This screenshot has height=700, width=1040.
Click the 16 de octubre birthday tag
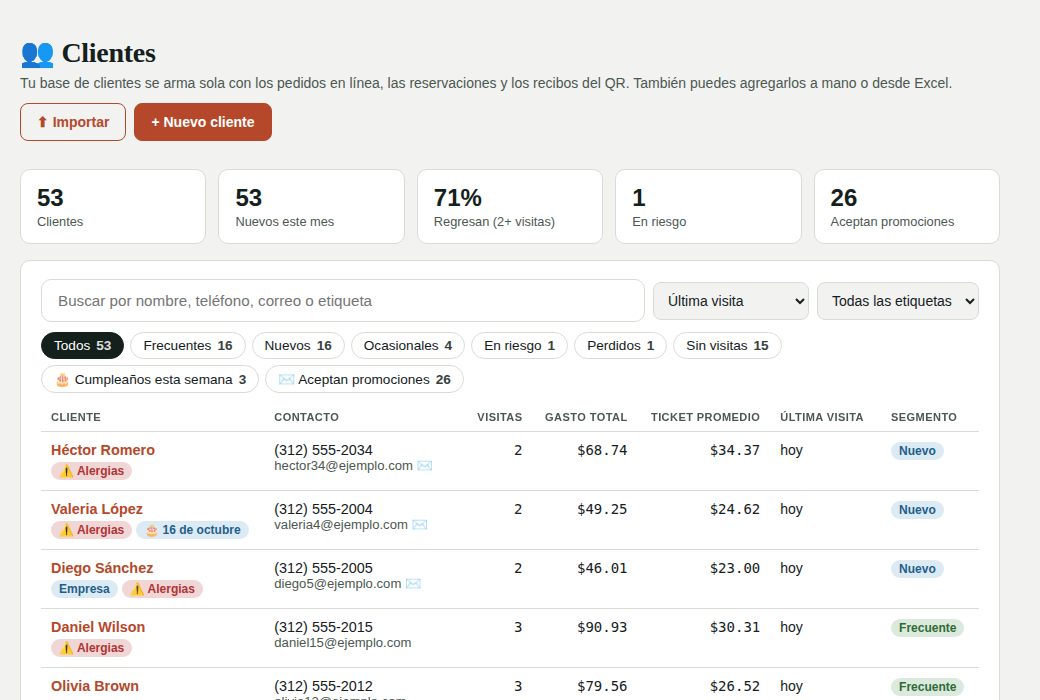click(x=193, y=530)
